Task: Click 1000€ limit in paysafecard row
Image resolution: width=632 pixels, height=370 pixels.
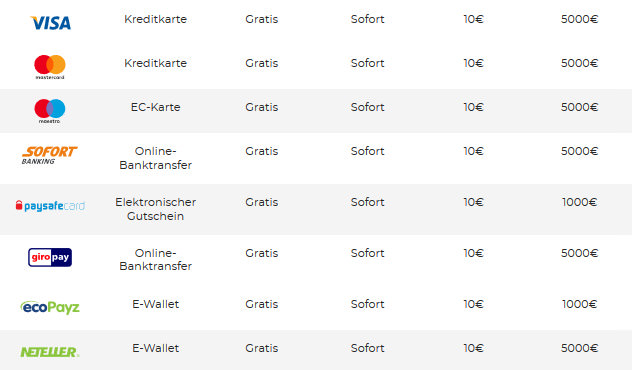Action: point(580,202)
